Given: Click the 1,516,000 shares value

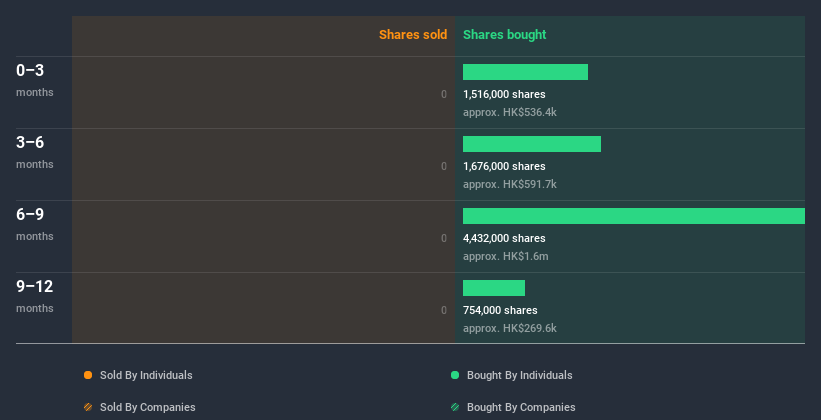Looking at the screenshot, I should click(x=504, y=94).
